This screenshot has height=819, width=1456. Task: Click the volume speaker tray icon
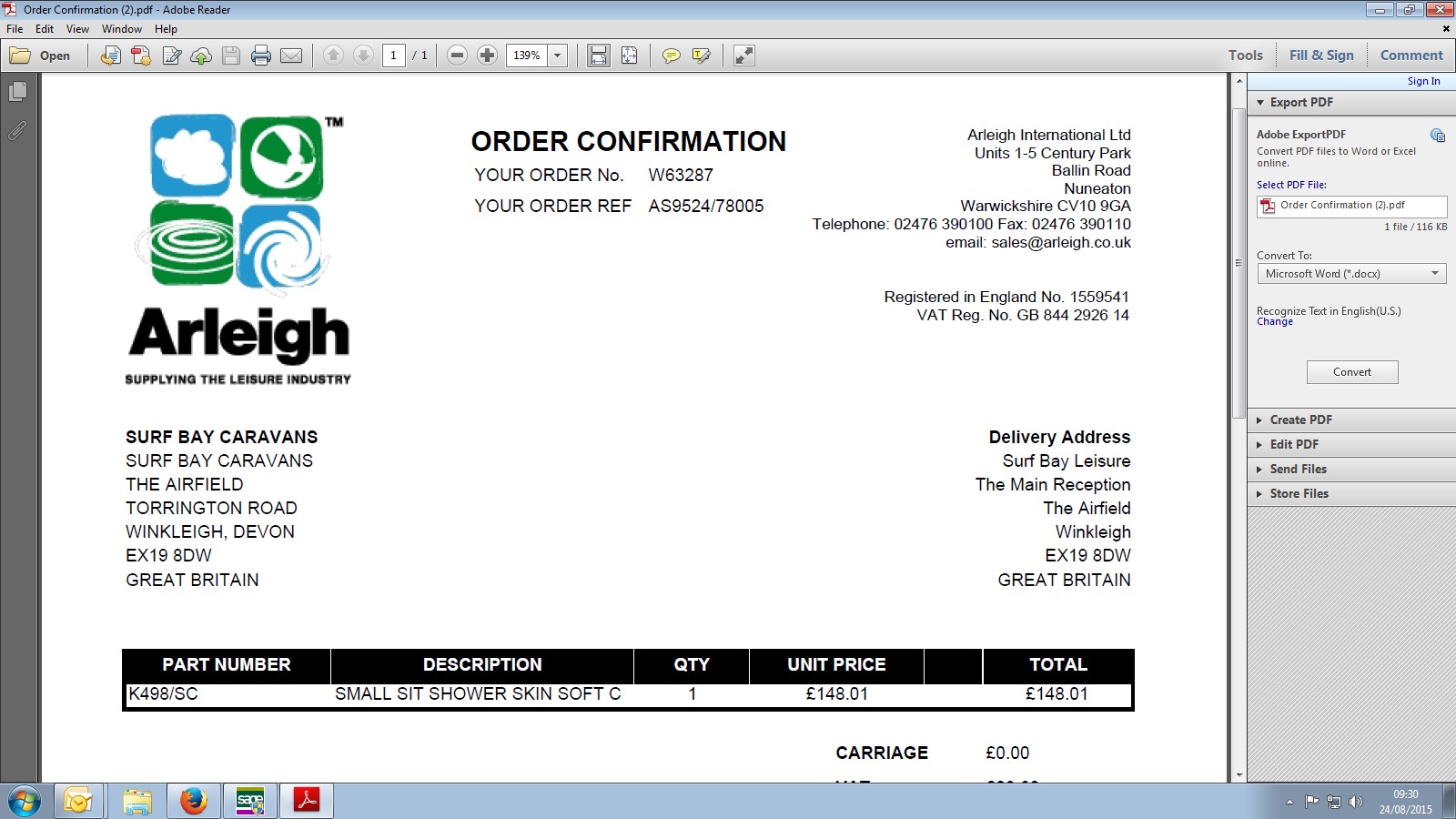pos(1356,802)
